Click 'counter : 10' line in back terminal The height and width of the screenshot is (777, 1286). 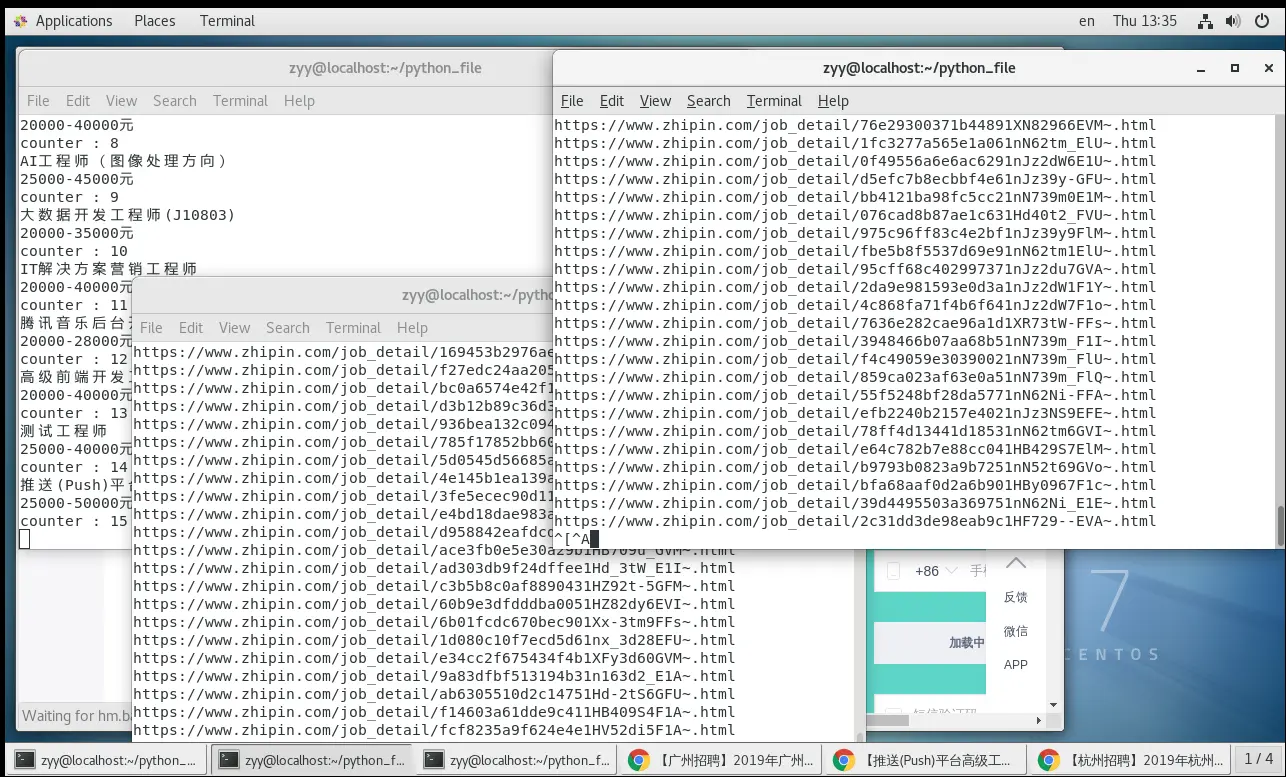click(74, 251)
